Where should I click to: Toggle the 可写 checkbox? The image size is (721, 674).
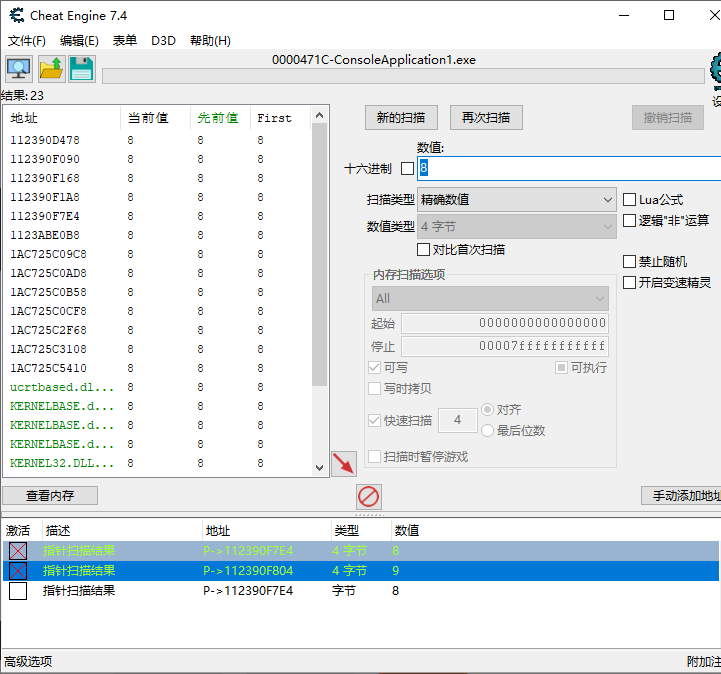374,367
